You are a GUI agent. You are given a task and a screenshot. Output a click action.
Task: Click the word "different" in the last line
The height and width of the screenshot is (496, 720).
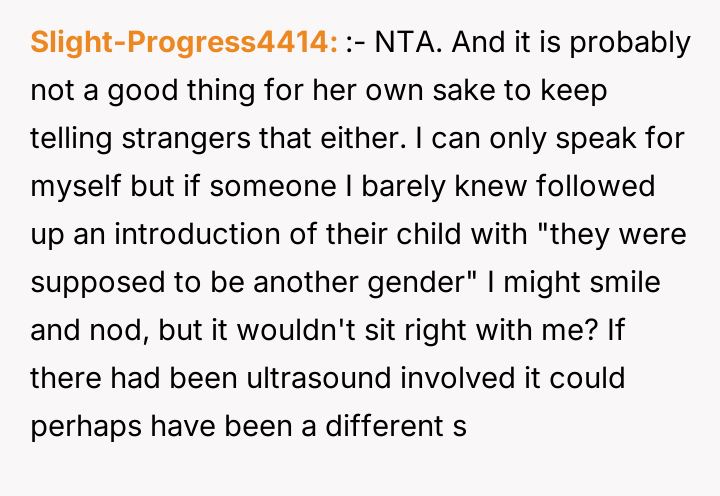[x=378, y=424]
